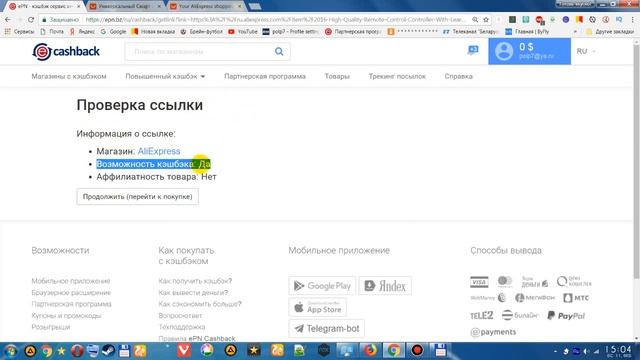This screenshot has height=360, width=640.
Task: Click the PayPal payment logo
Action: pos(566,316)
